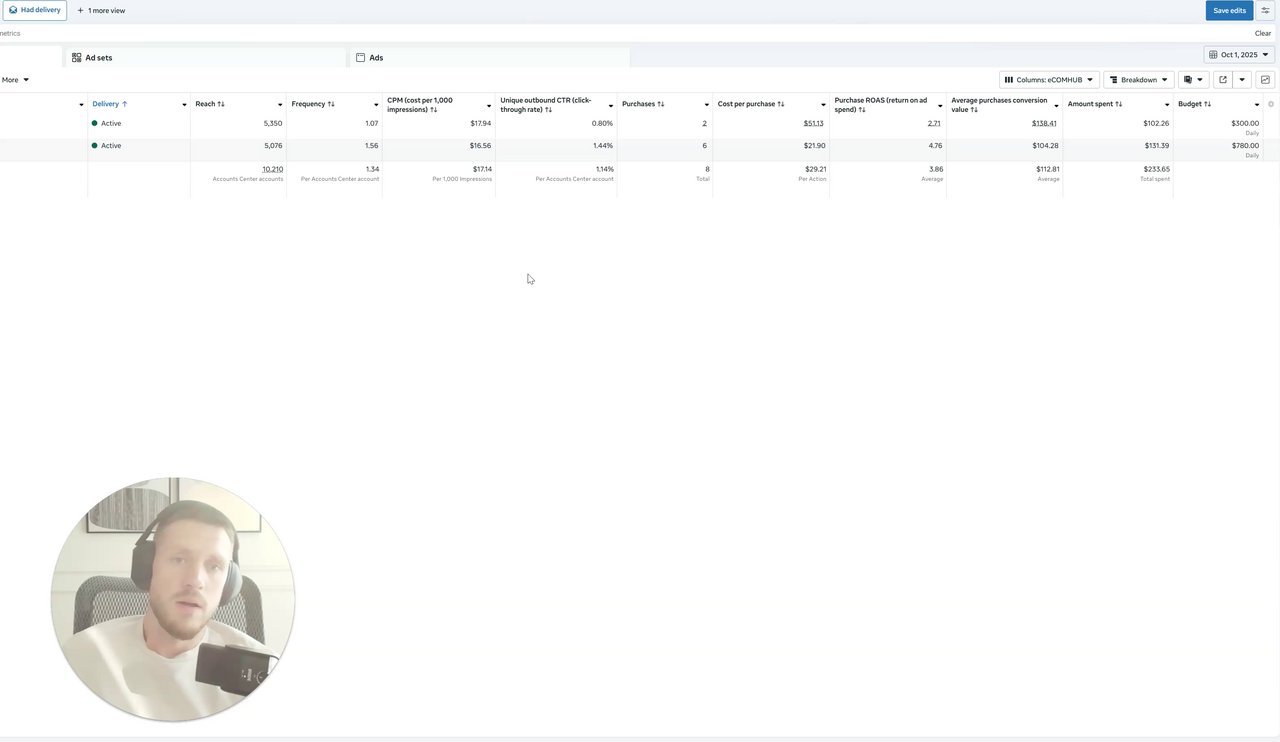Viewport: 1280px width, 742px height.
Task: Open the Purchases column options arrow
Action: pos(706,105)
